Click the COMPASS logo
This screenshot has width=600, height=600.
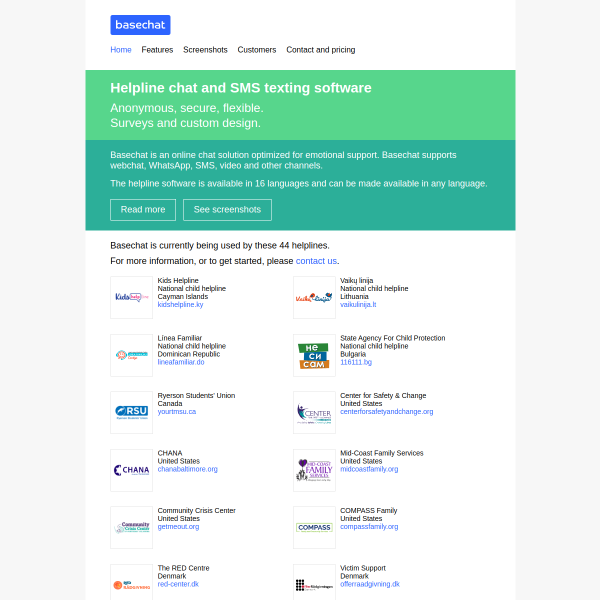314,528
